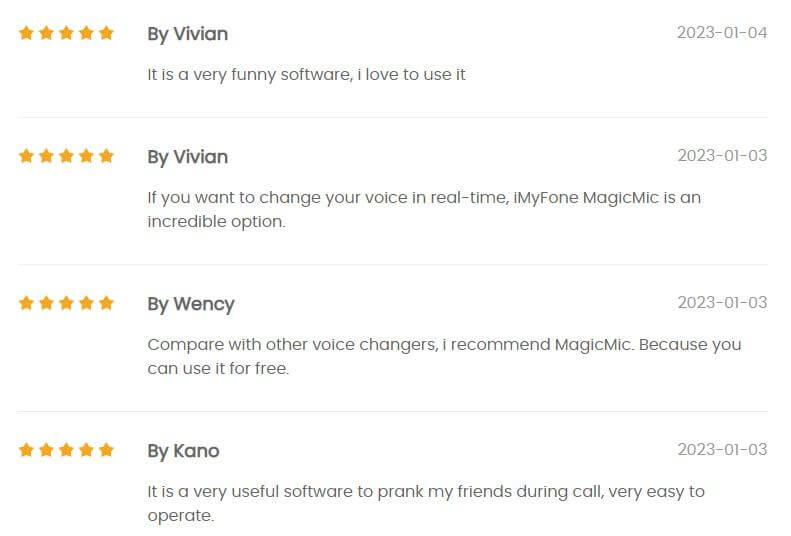Click the first star in Wency's rating

26,303
